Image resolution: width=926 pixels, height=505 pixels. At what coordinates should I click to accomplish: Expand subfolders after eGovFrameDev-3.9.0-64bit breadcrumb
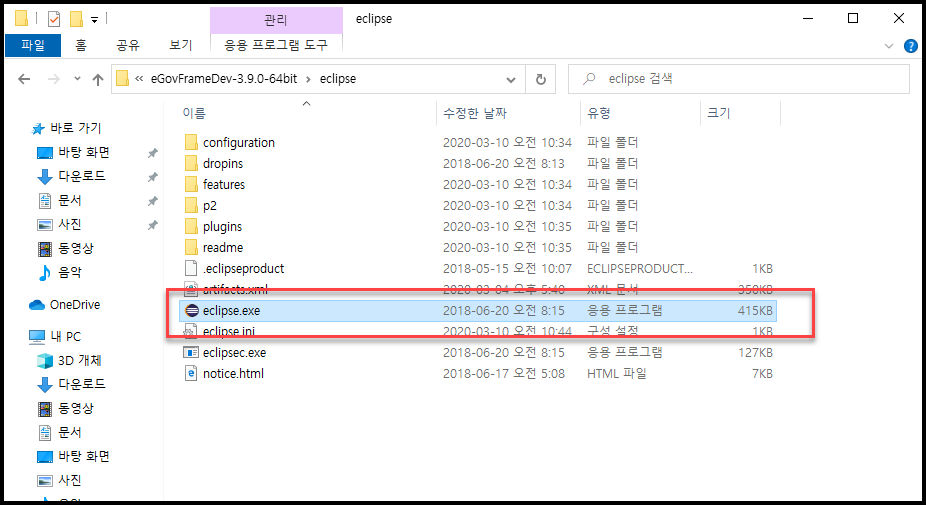(308, 79)
